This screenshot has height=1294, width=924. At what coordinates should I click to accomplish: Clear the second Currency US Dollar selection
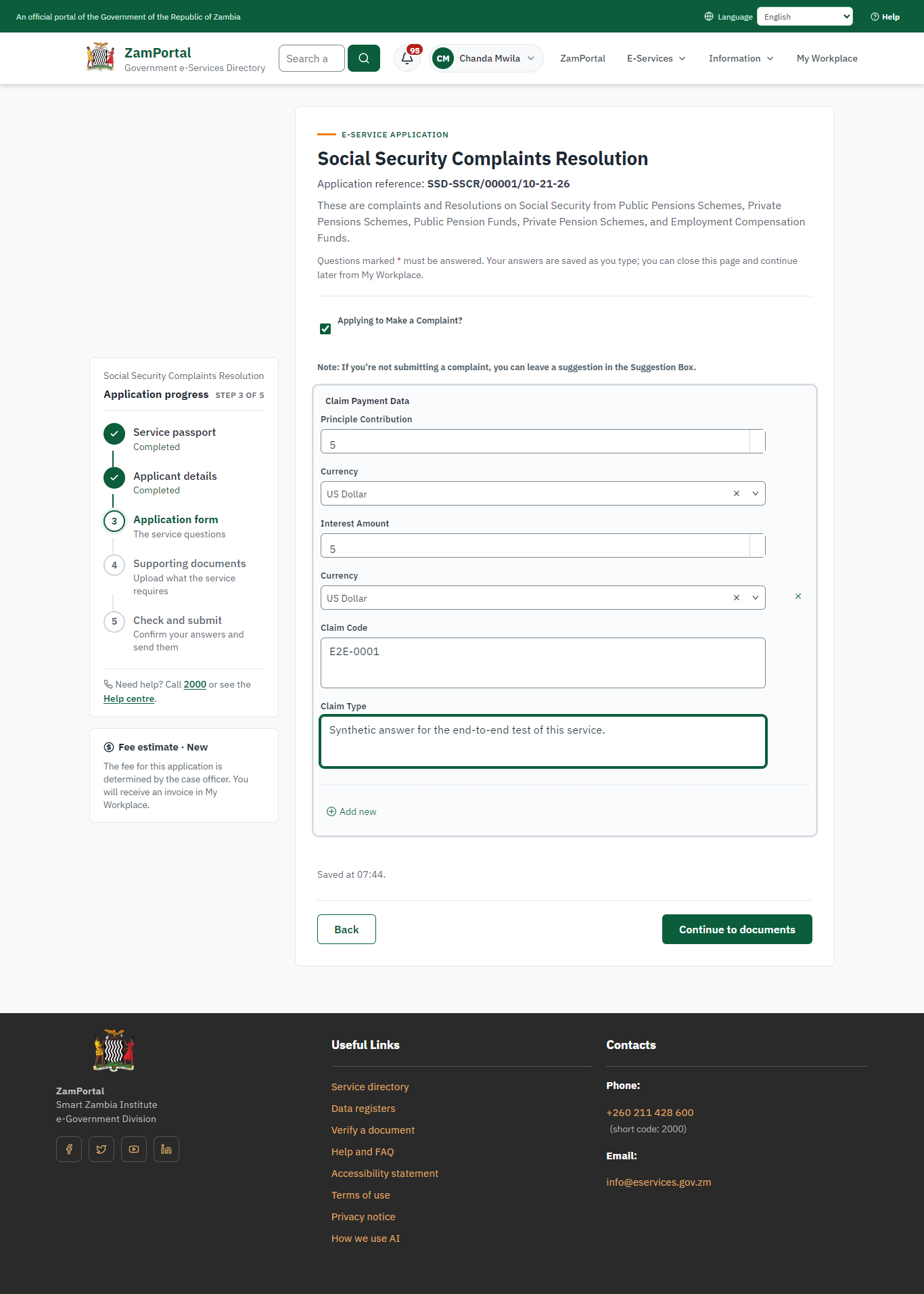[737, 598]
